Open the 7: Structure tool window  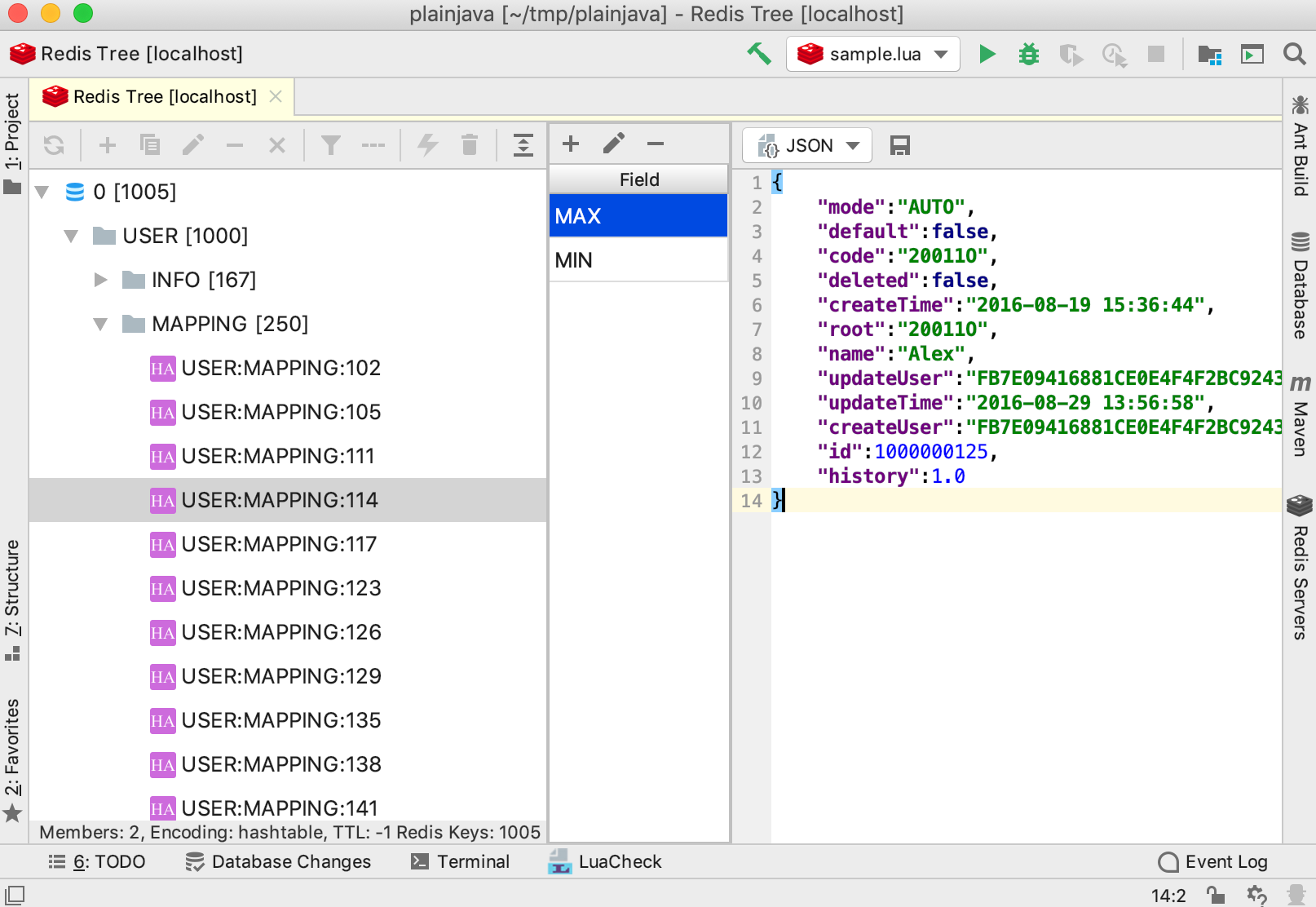12,600
